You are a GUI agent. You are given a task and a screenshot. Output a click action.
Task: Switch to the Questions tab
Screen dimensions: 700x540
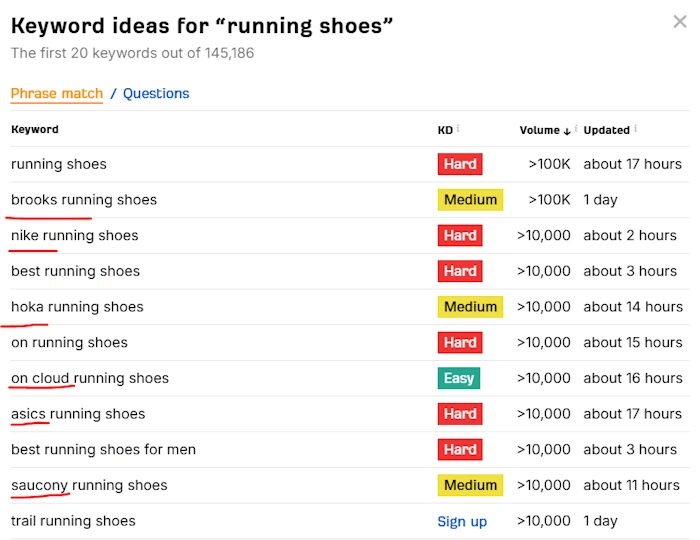156,93
